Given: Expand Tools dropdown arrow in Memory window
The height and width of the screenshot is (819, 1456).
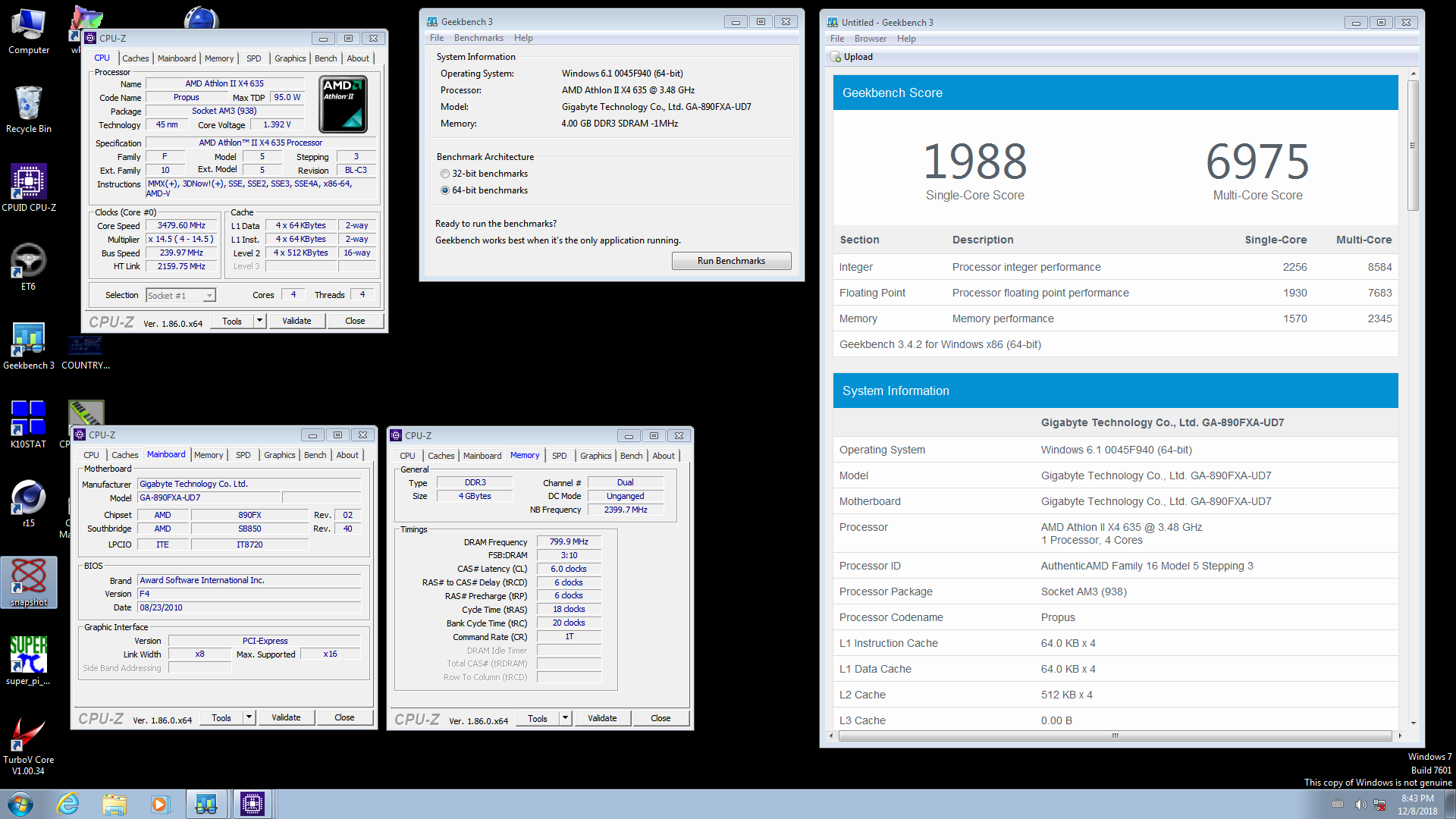Looking at the screenshot, I should pos(565,718).
